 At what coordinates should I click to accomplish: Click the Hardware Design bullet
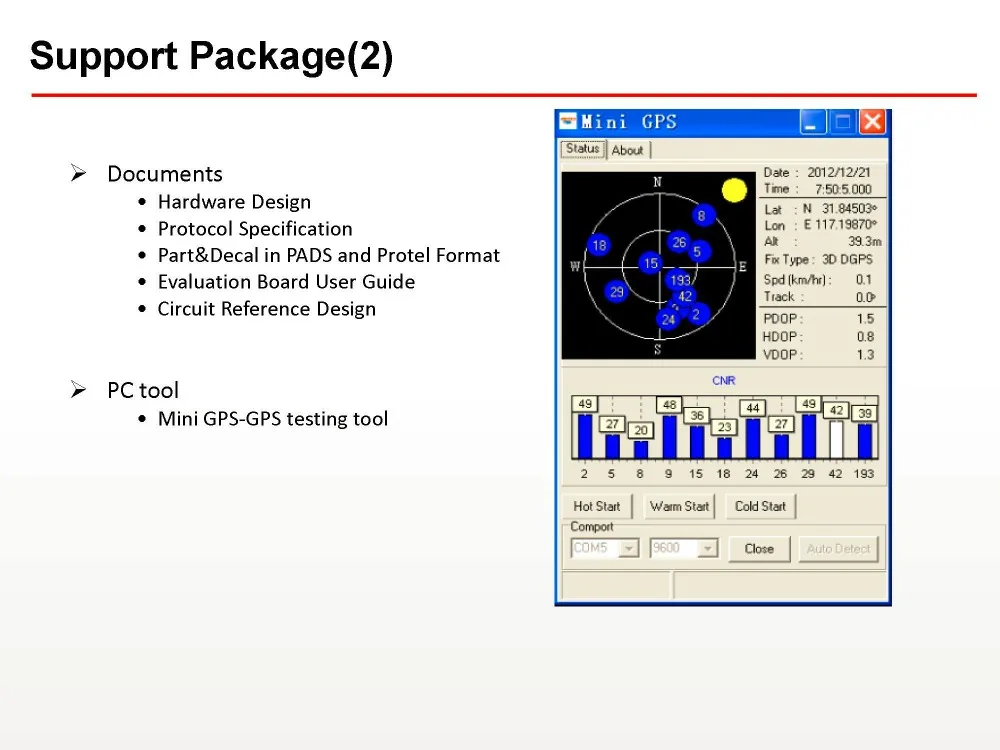[x=234, y=202]
